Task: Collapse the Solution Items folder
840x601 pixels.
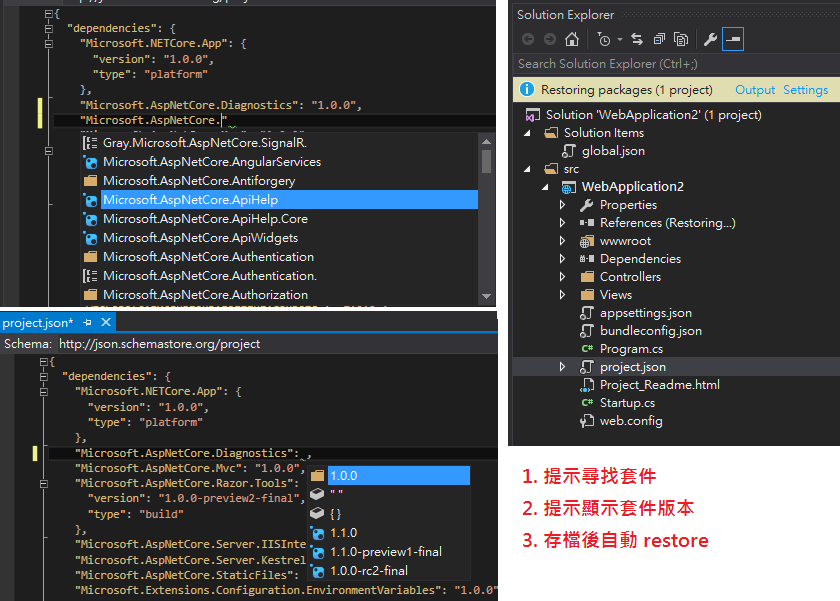Action: (x=527, y=133)
